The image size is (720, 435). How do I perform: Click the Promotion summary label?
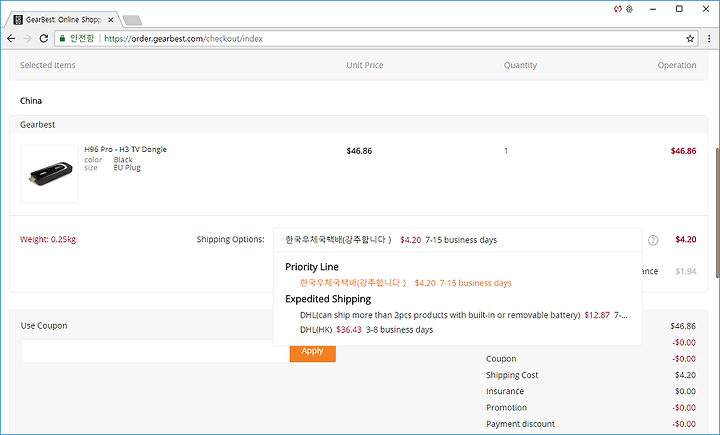click(506, 407)
